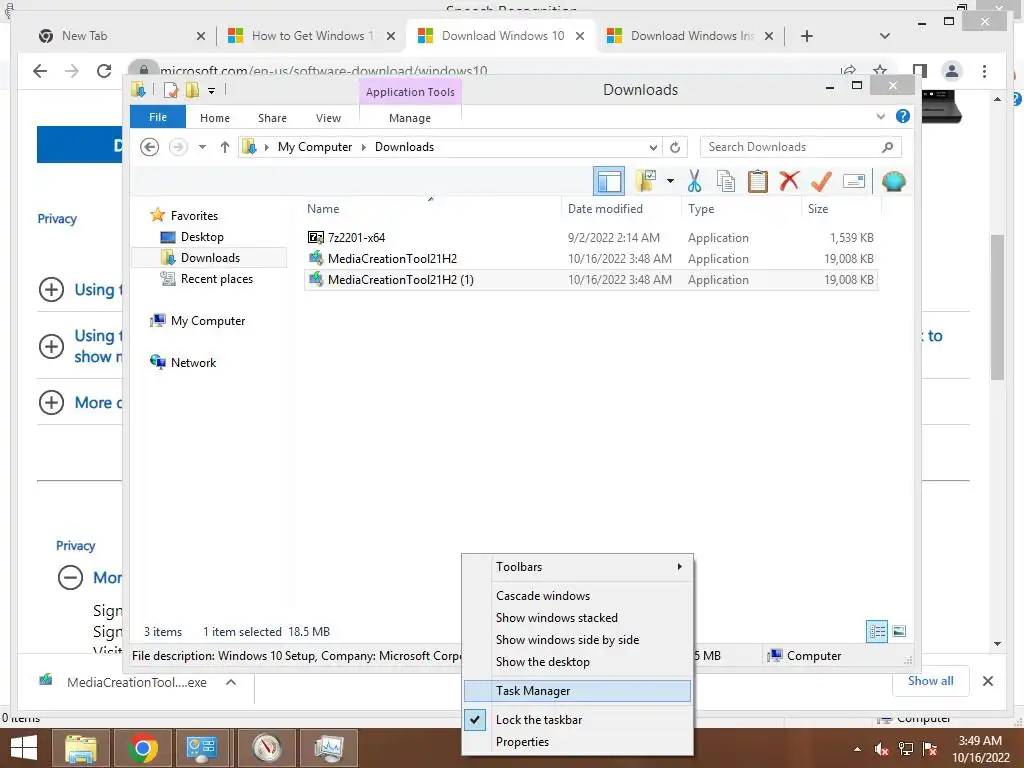Click Show all downloads in Chrome
The image size is (1024, 768).
pyautogui.click(x=930, y=681)
